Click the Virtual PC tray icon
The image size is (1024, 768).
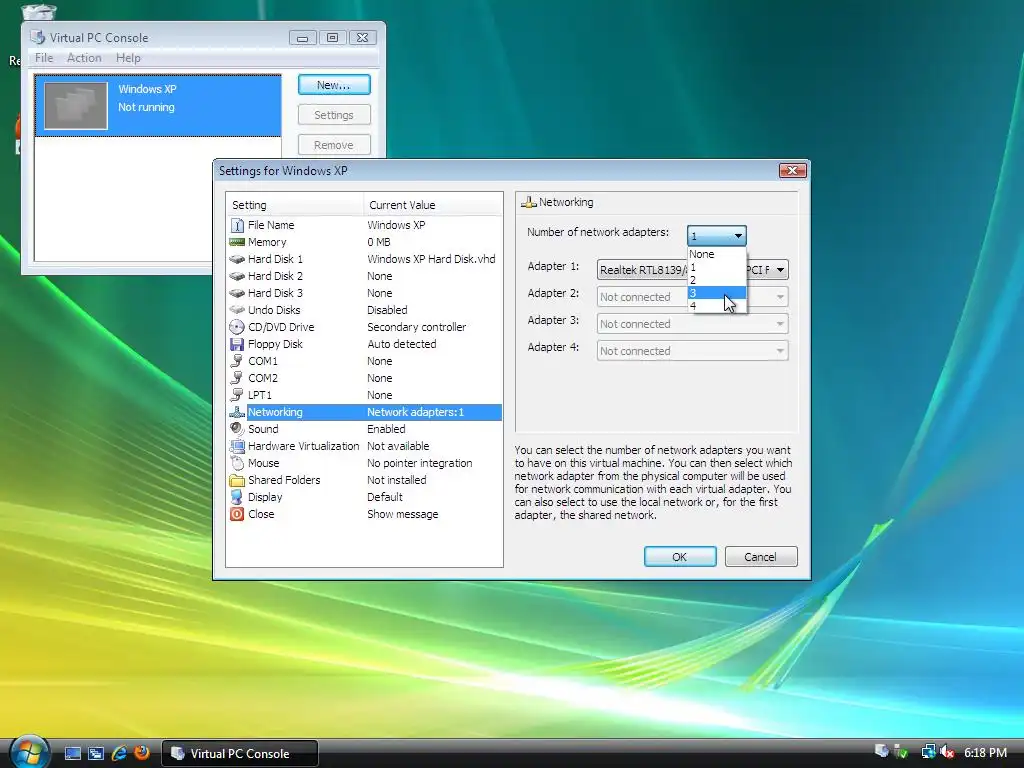point(881,751)
